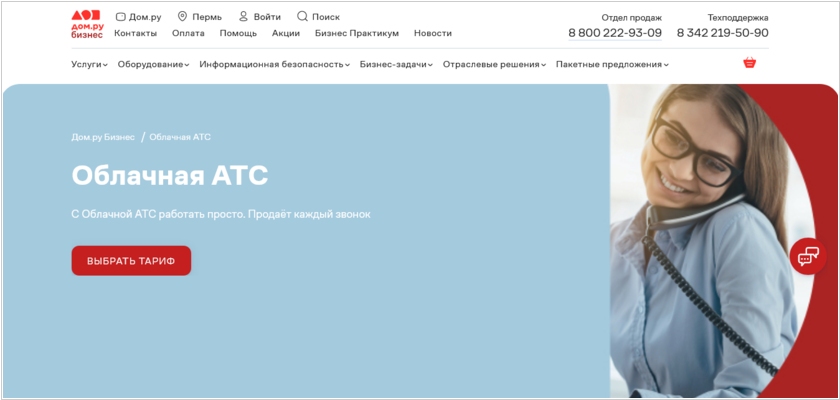Click the user icon beside Войти

[x=243, y=17]
